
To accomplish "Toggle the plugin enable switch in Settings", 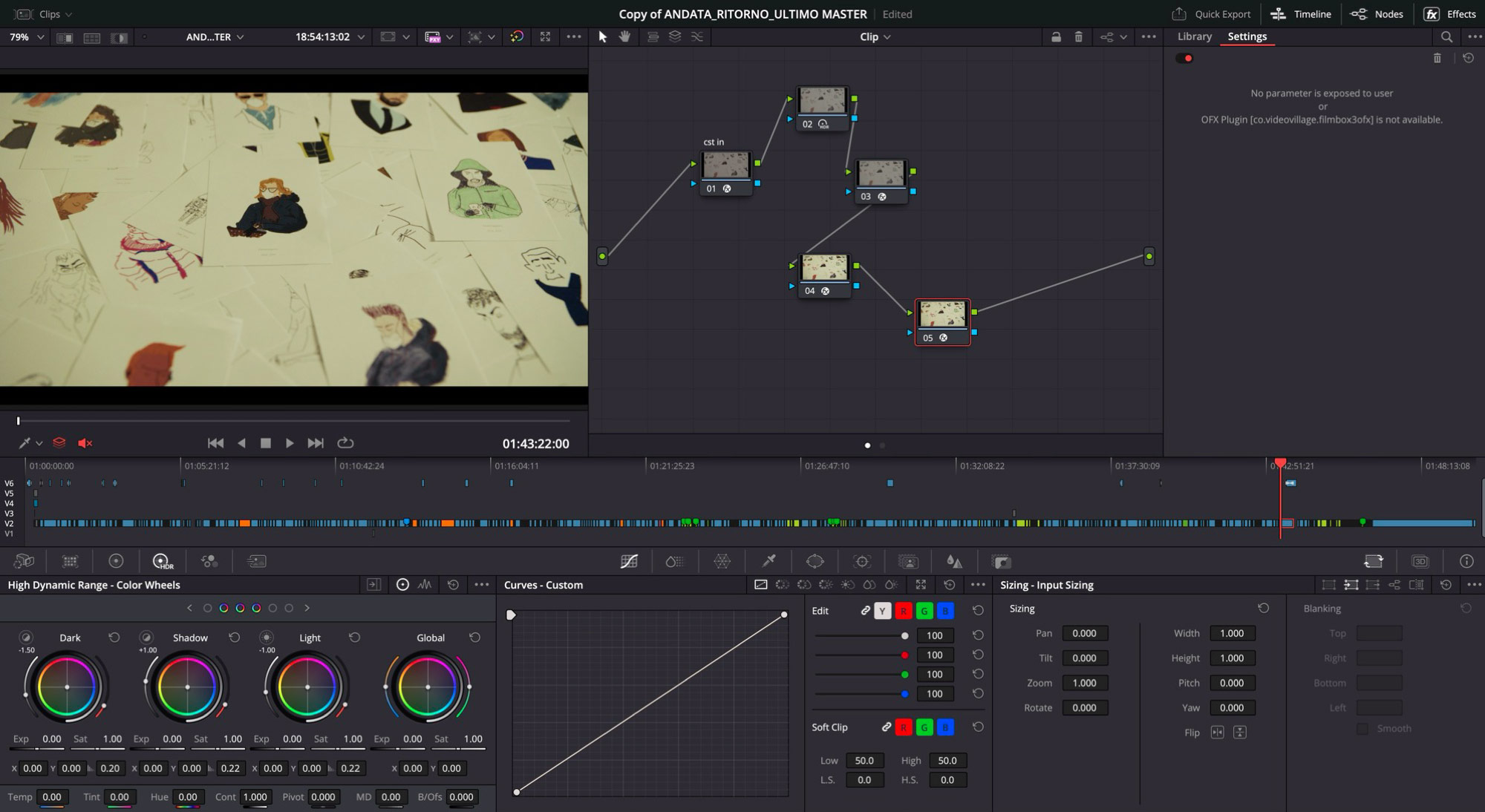I will point(1184,58).
